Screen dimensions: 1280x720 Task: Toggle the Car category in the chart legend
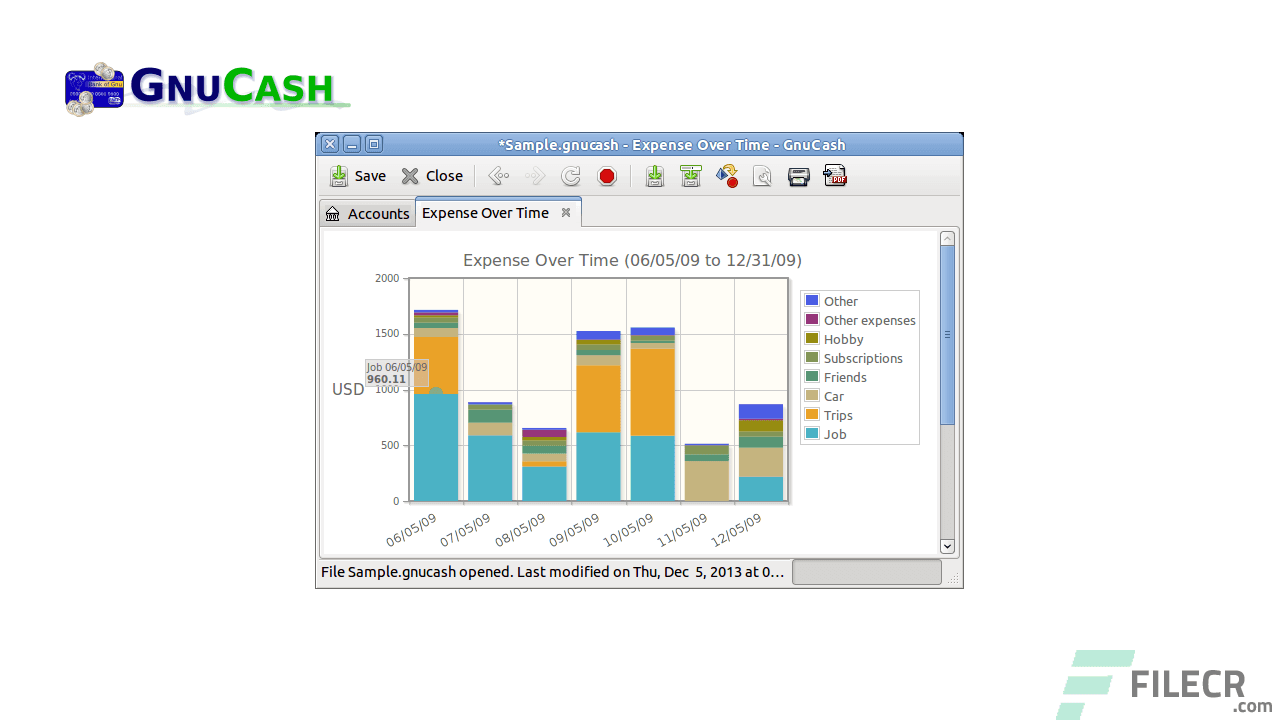click(x=835, y=396)
